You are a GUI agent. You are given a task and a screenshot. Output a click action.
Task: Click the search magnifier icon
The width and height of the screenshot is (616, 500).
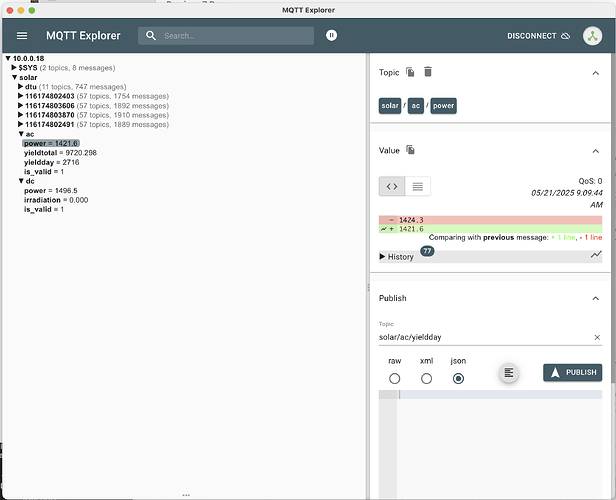coord(151,36)
